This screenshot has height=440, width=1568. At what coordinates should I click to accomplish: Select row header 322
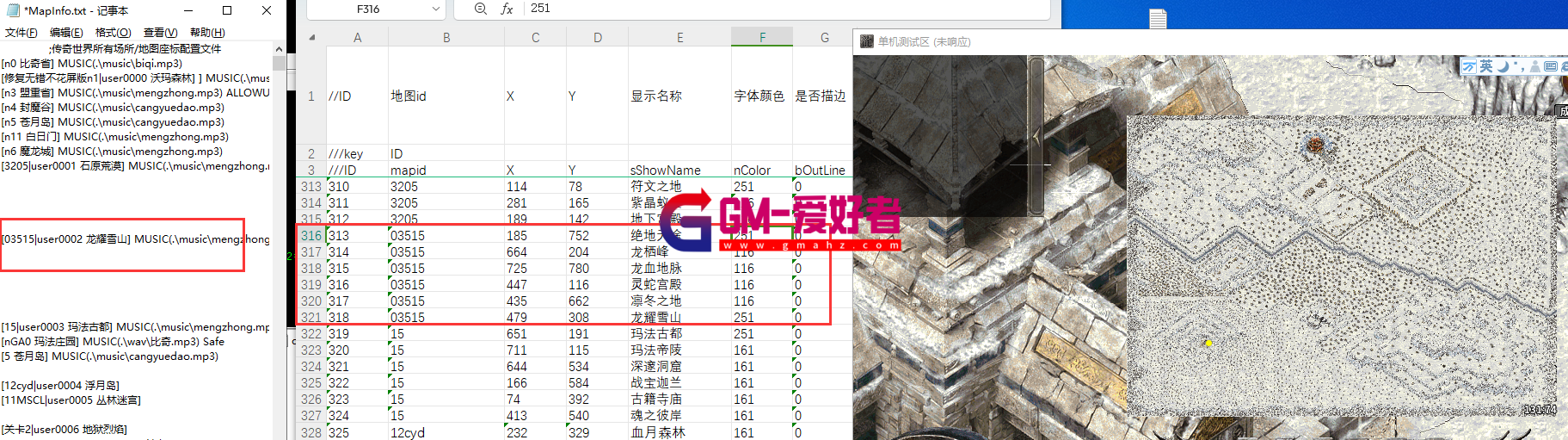[x=311, y=333]
